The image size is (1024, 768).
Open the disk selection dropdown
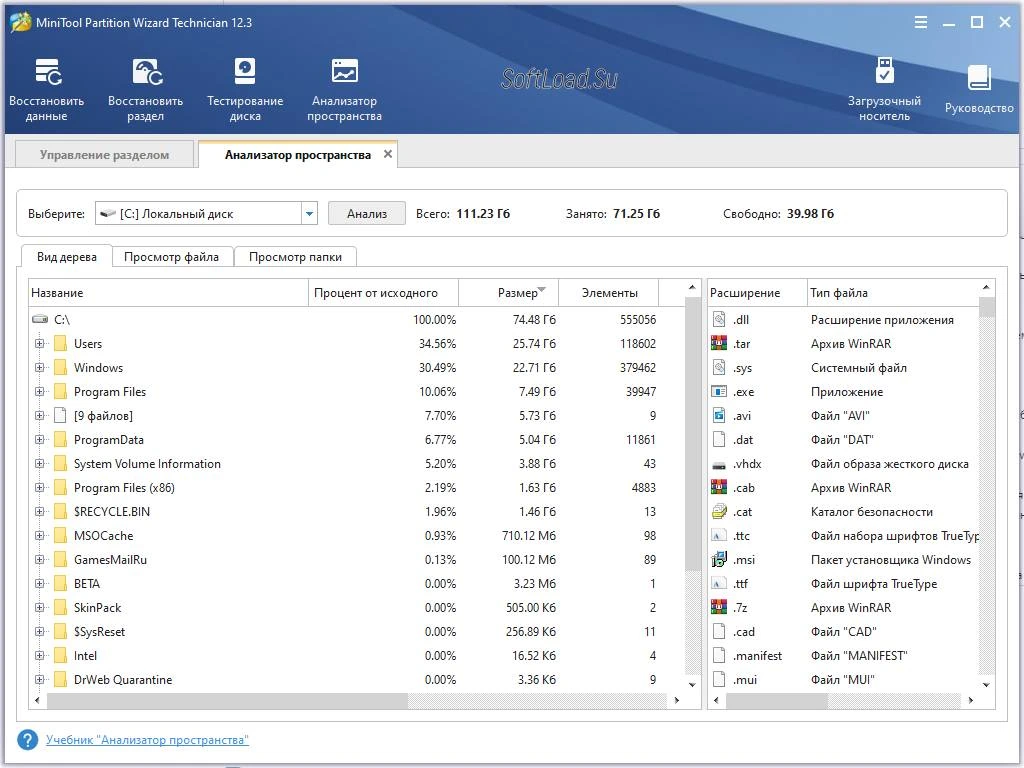coord(310,214)
